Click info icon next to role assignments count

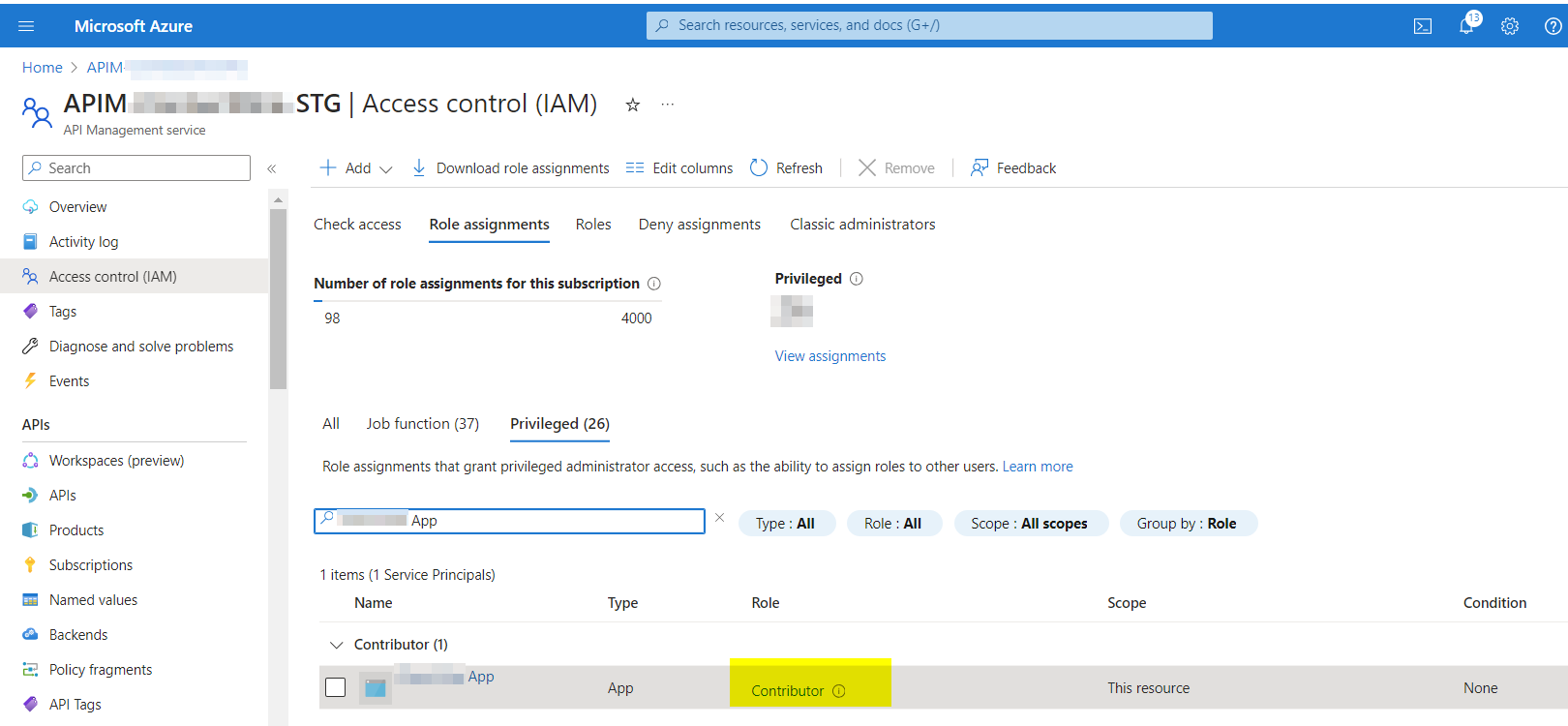(654, 284)
